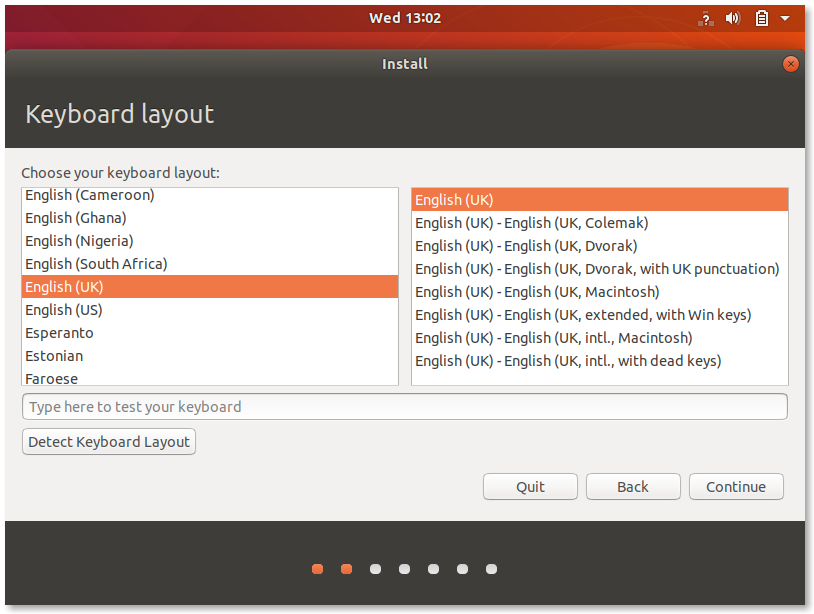Pick Dvorak with UK punctuation variant
This screenshot has width=814, height=614.
tap(600, 269)
